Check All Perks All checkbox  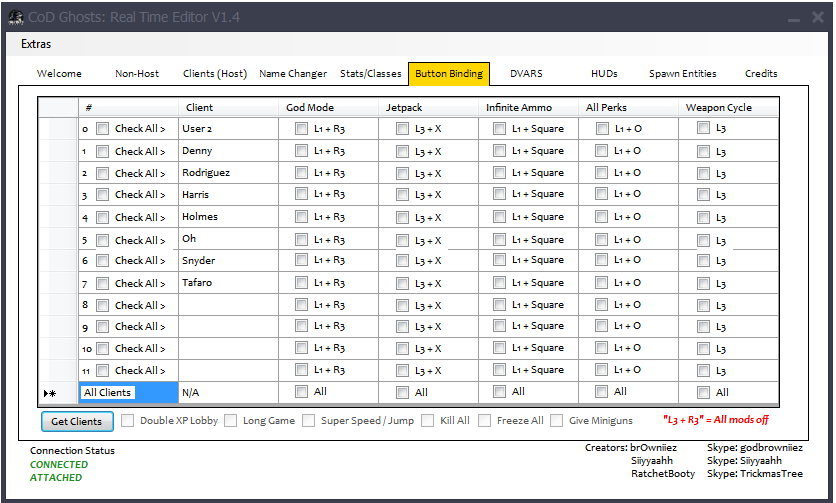click(601, 392)
